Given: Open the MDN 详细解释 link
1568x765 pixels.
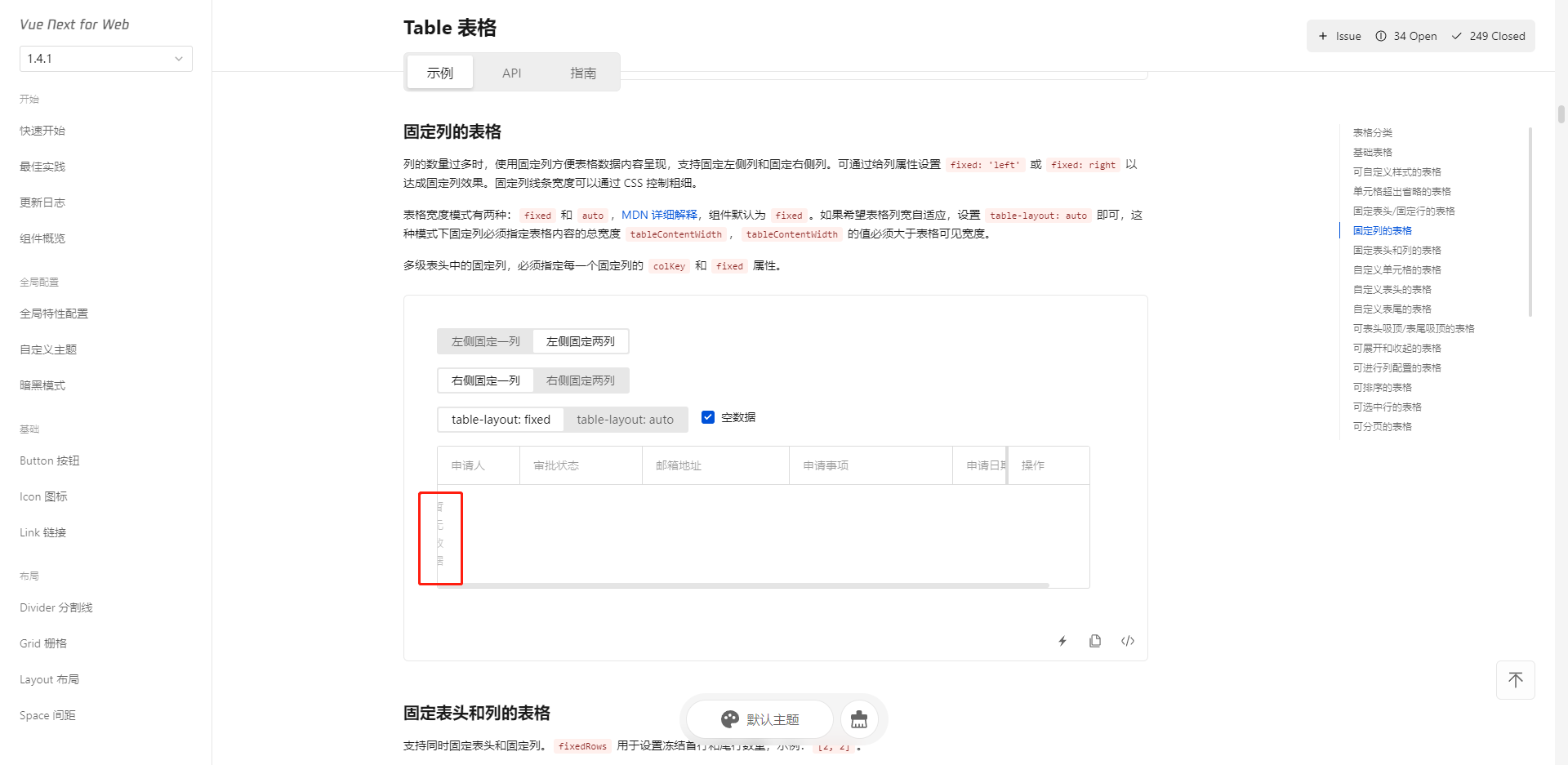Looking at the screenshot, I should tap(660, 215).
